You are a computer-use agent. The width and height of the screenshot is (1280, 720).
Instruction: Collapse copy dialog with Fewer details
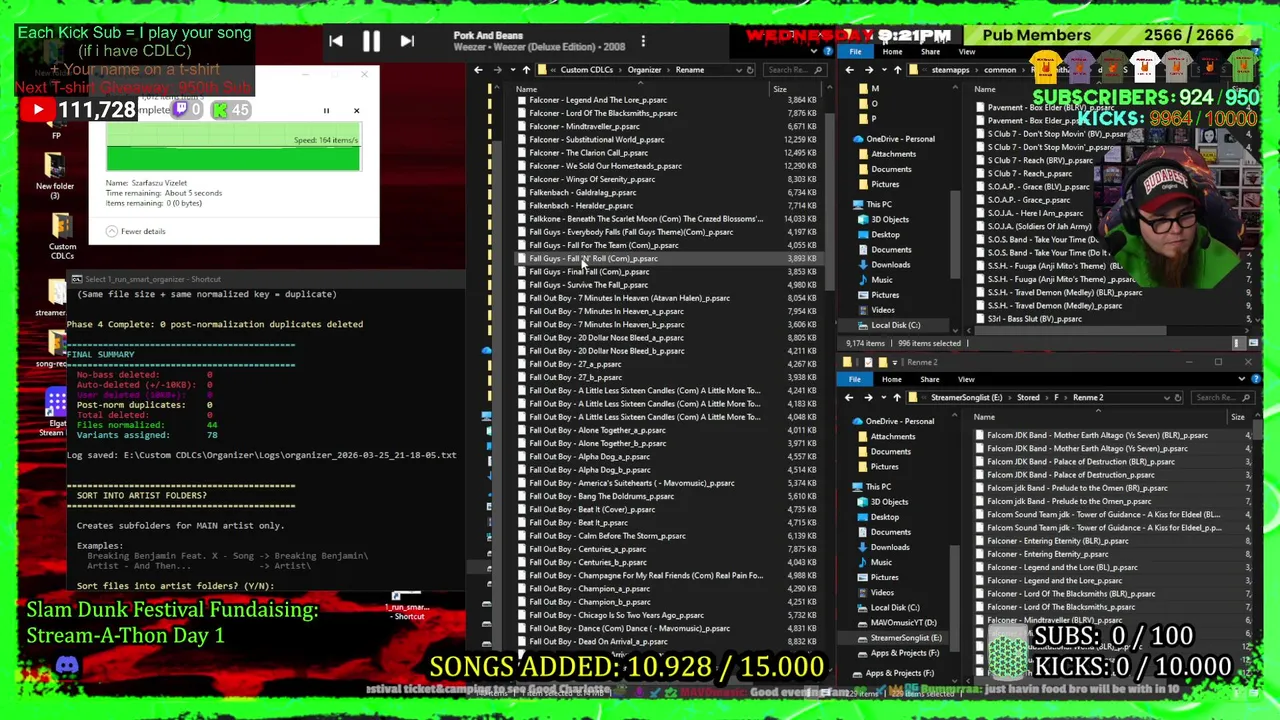click(x=135, y=231)
